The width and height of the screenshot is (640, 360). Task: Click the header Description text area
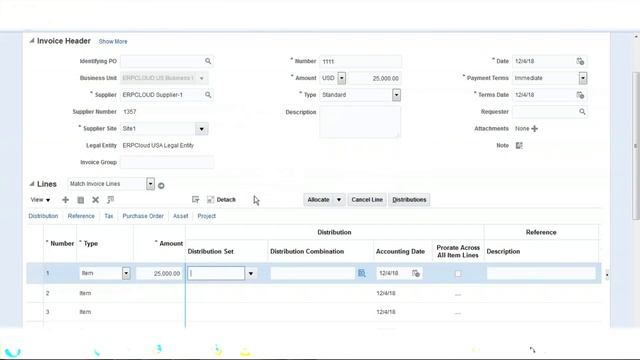pyautogui.click(x=360, y=122)
